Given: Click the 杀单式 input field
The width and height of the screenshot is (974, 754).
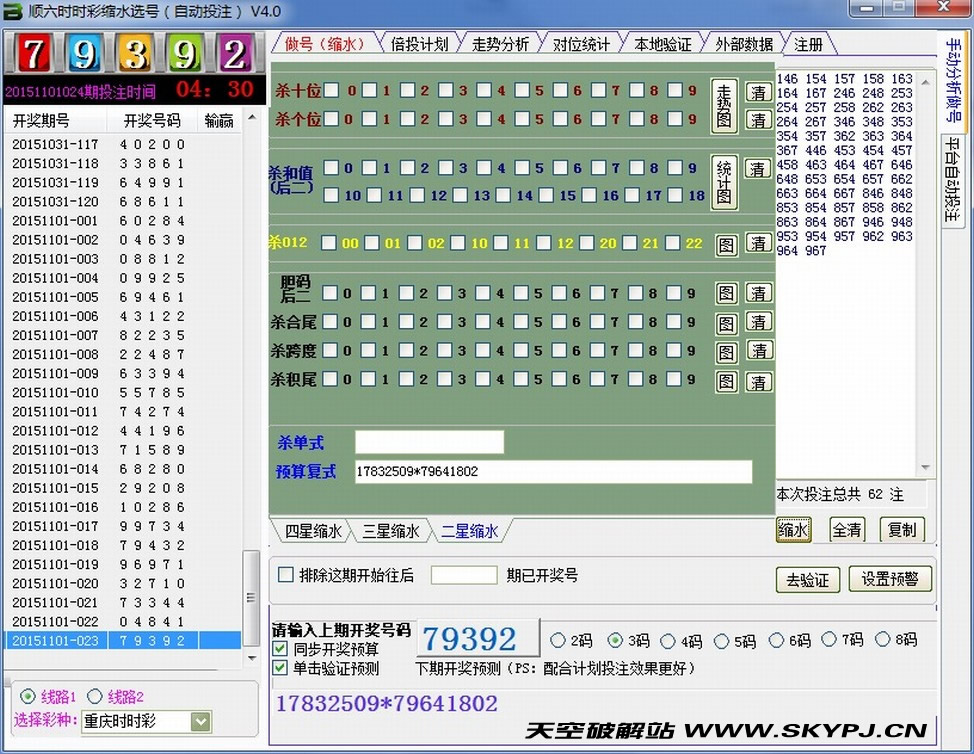Looking at the screenshot, I should tap(429, 442).
